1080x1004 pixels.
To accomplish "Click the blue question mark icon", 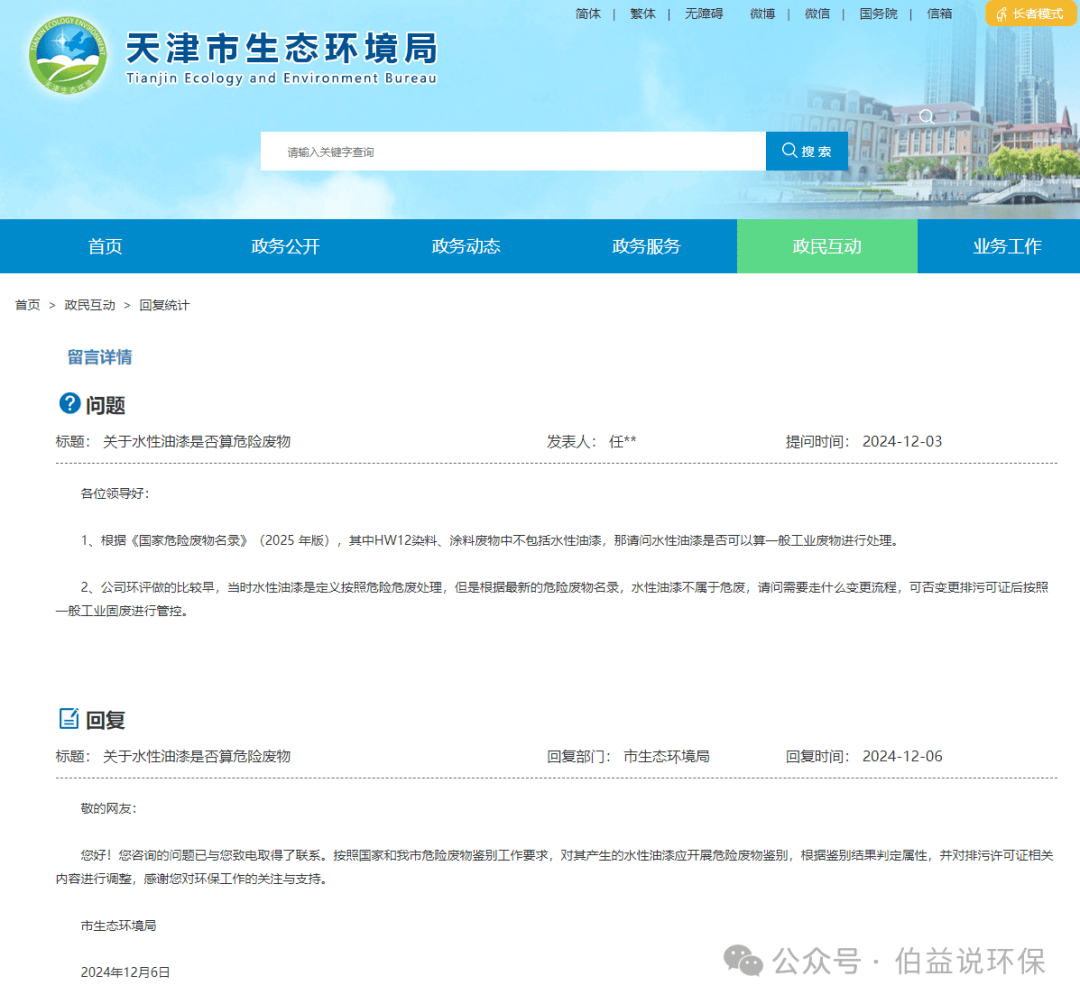I will pos(69,403).
